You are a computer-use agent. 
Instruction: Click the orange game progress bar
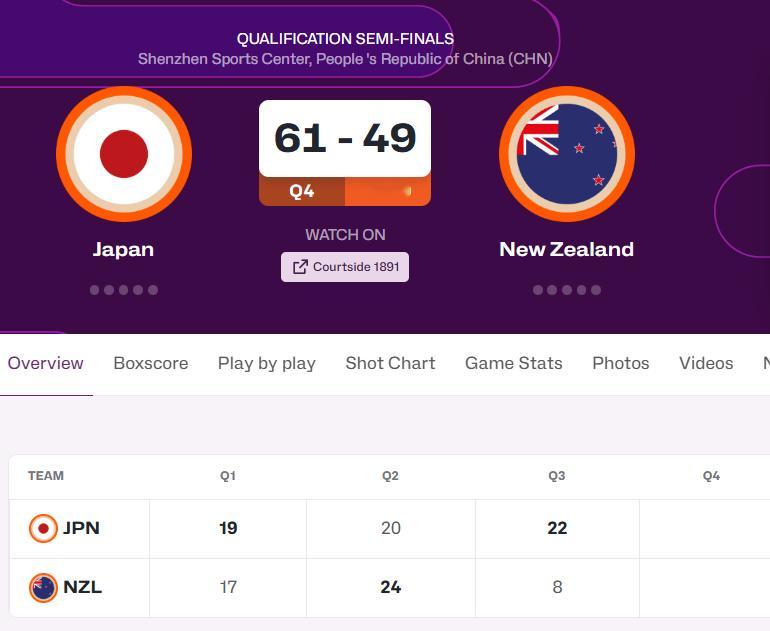pyautogui.click(x=388, y=191)
